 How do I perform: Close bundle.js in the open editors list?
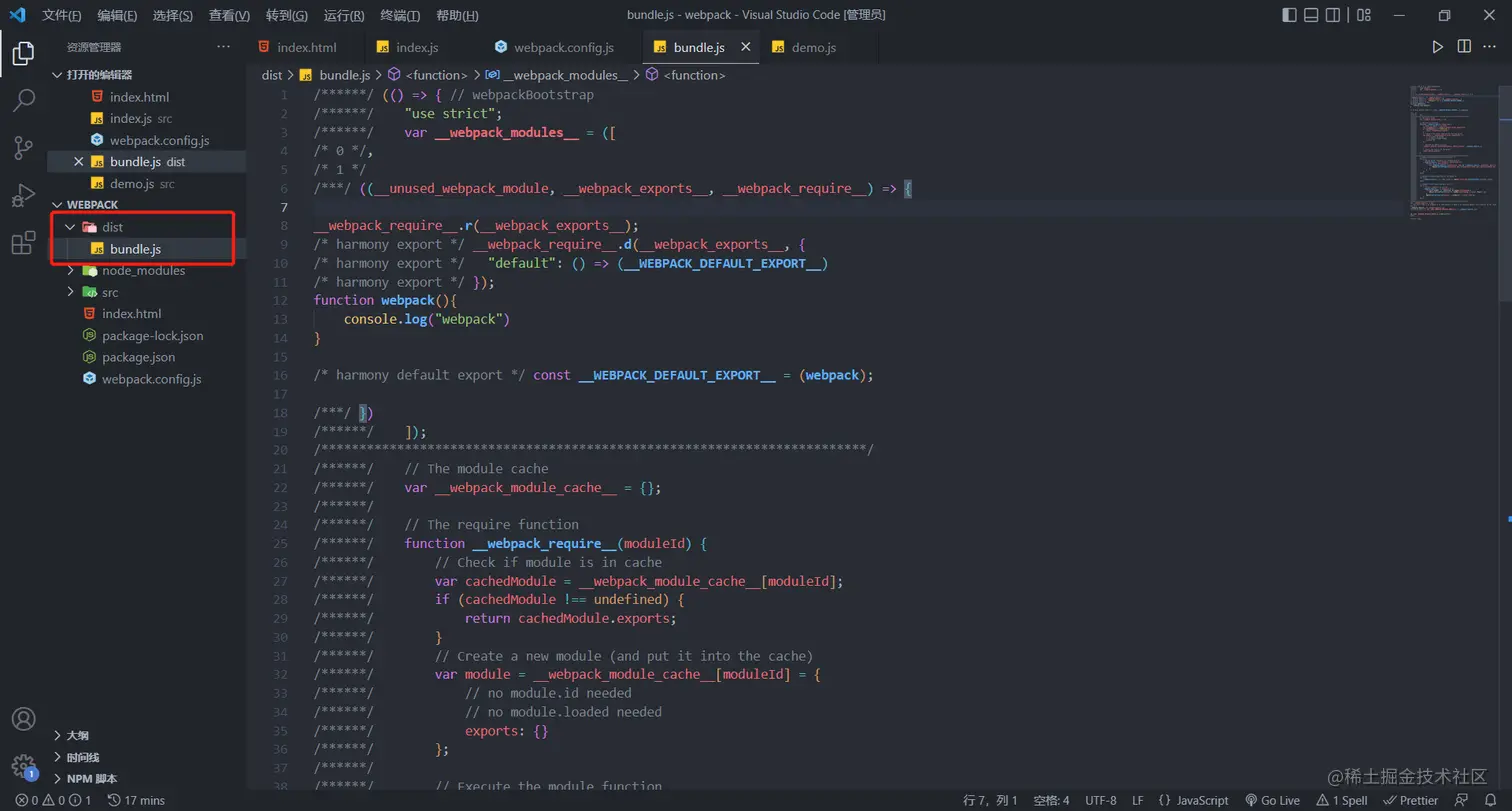[x=78, y=162]
